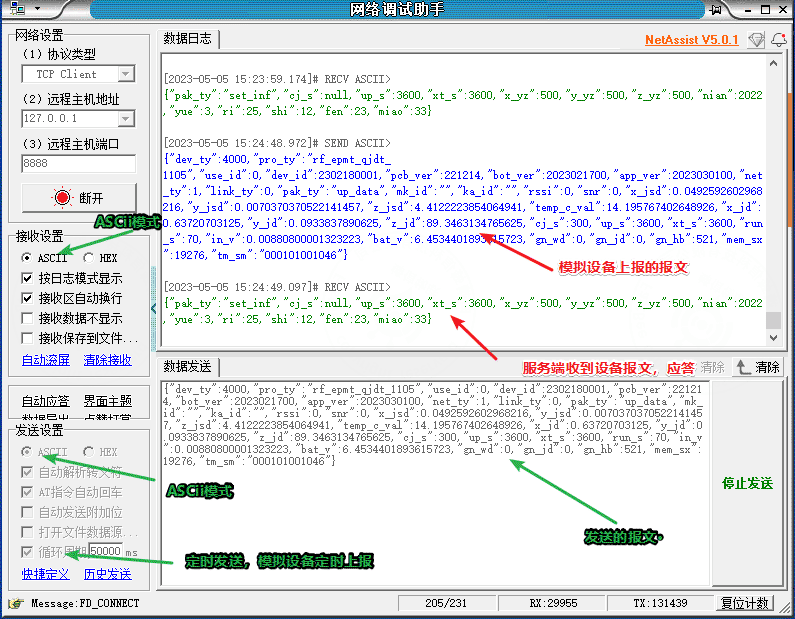Viewport: 795px width, 619px height.
Task: Click the stop sending button
Action: (747, 484)
